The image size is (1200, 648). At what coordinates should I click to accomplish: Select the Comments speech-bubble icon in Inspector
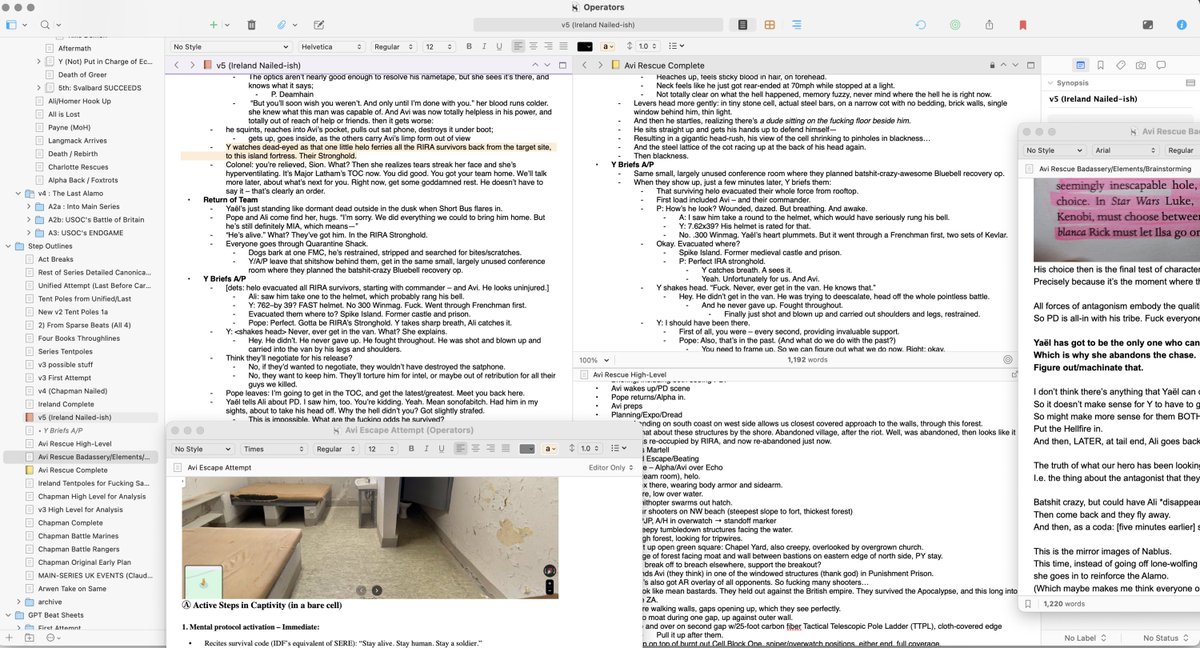[1161, 65]
